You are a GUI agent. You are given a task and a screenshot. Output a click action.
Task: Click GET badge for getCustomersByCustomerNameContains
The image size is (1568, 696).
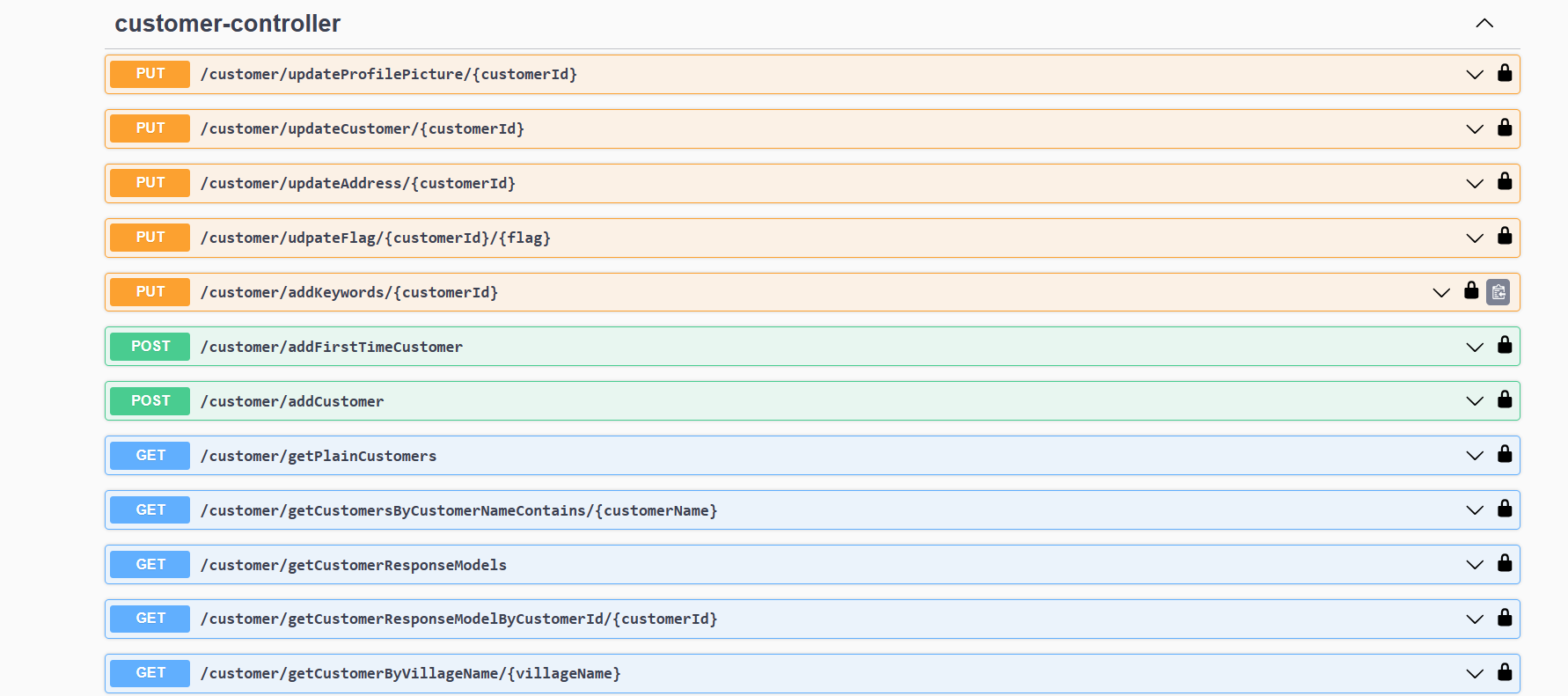click(150, 510)
